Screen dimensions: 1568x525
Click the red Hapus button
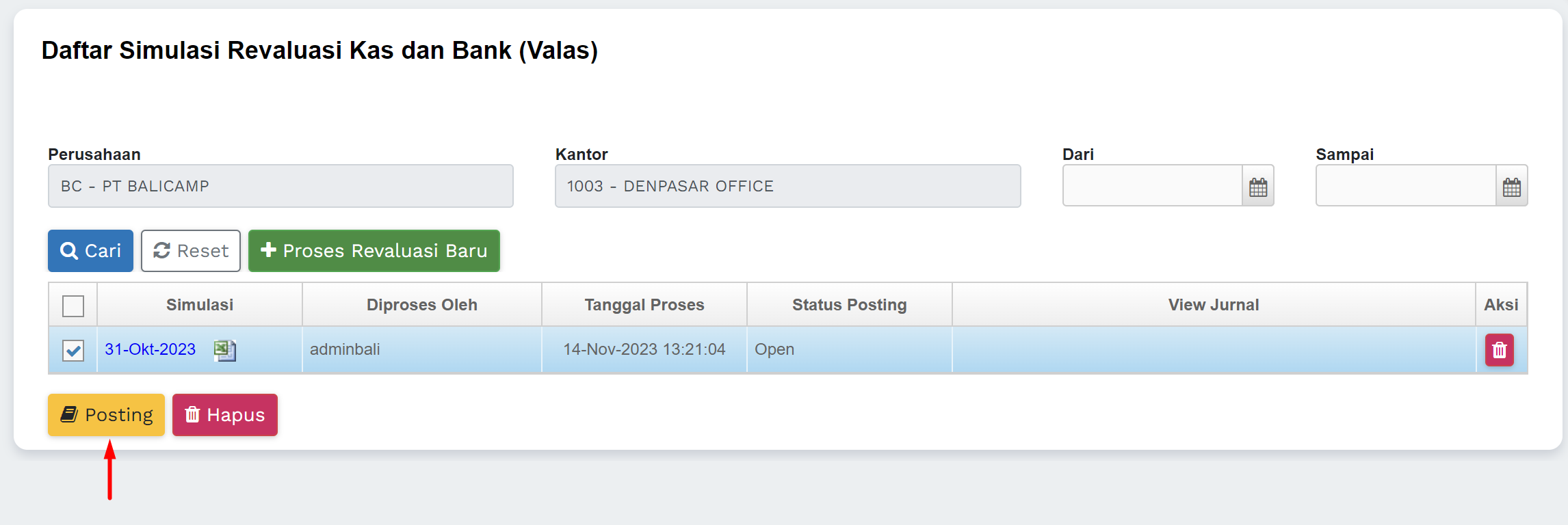pos(225,415)
